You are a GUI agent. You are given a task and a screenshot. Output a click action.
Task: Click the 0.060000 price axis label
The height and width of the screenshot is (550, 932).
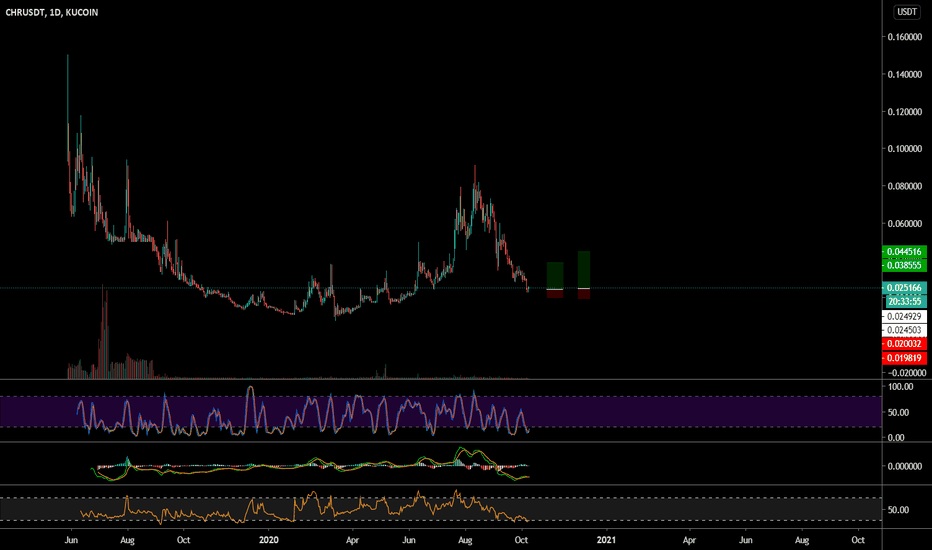(905, 224)
